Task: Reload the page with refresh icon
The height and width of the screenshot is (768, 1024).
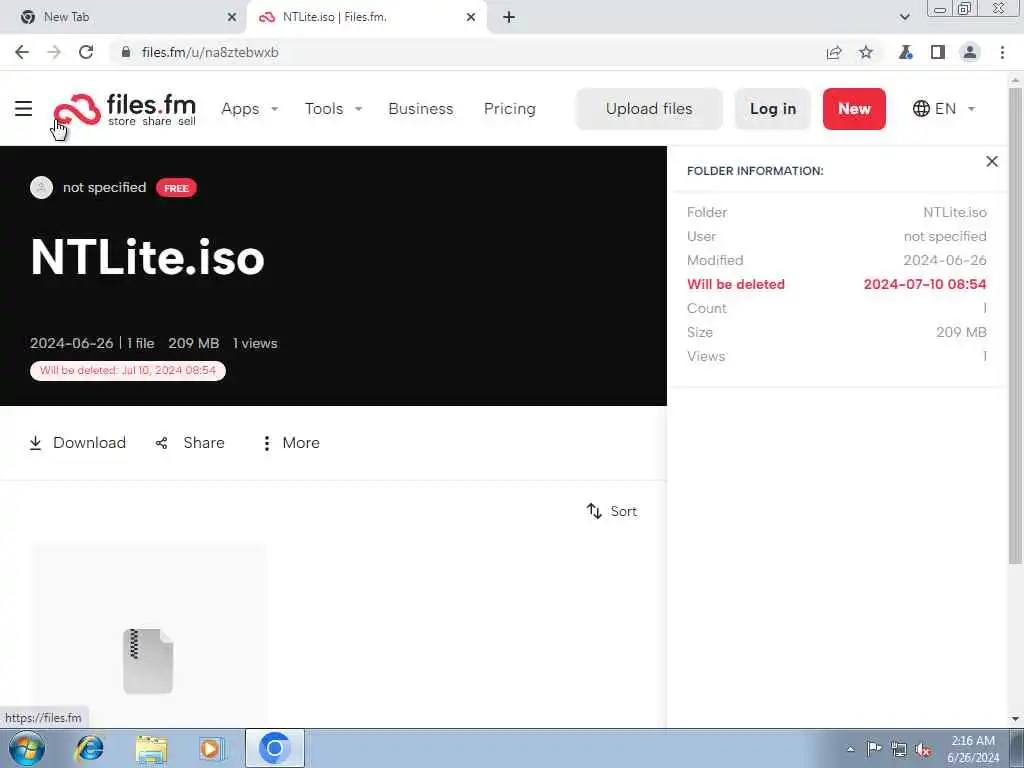Action: coord(86,52)
